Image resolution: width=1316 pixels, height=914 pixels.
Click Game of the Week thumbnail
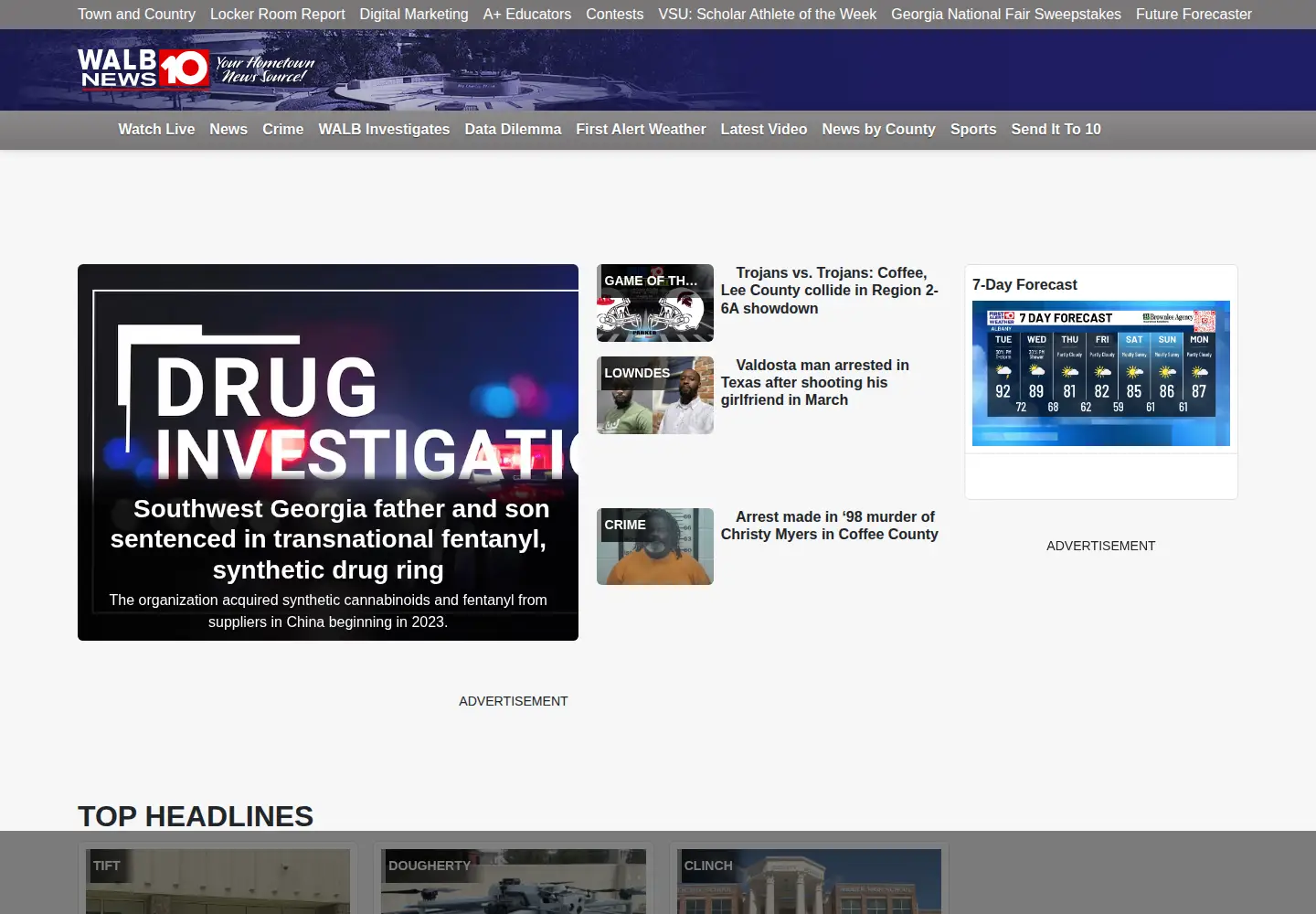point(655,303)
